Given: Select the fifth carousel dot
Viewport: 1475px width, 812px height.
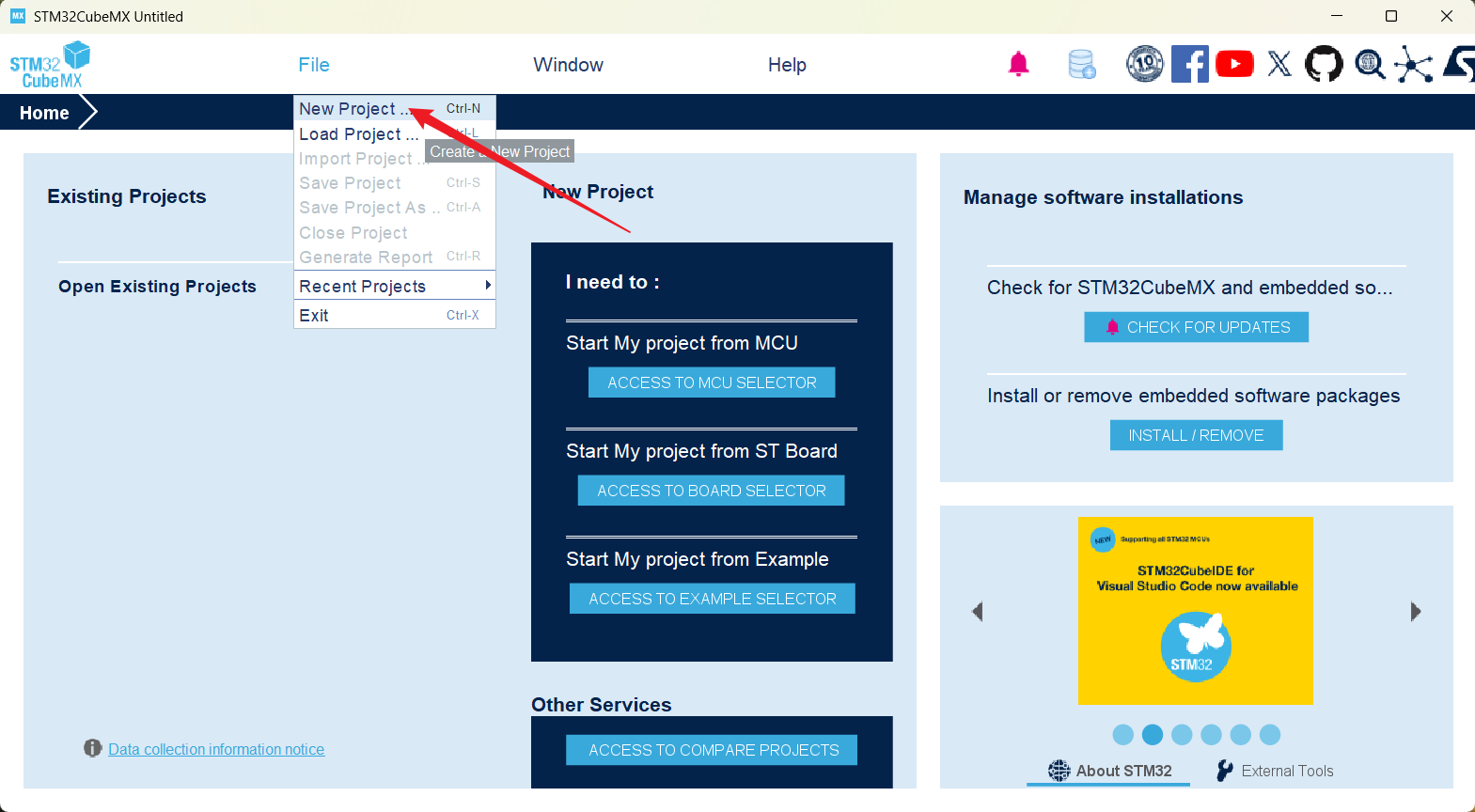Looking at the screenshot, I should click(x=1241, y=735).
